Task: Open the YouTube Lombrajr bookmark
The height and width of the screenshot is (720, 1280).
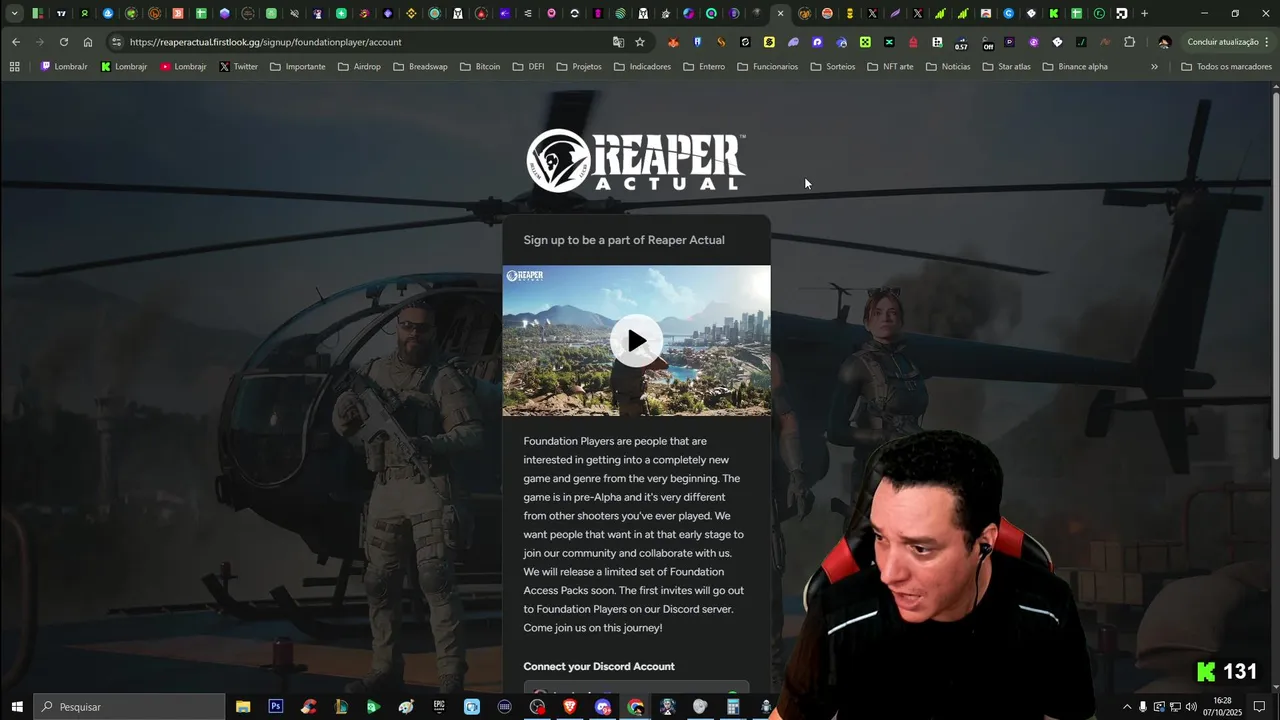Action: [182, 67]
